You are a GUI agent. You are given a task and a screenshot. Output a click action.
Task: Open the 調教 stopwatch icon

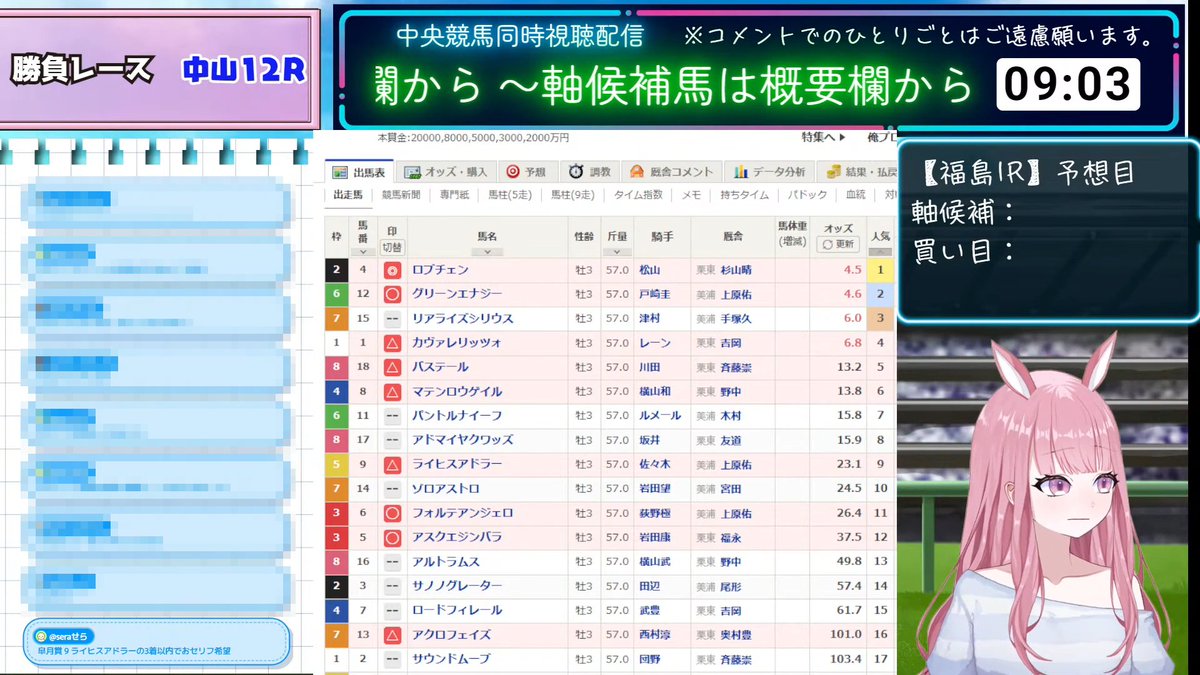click(576, 170)
